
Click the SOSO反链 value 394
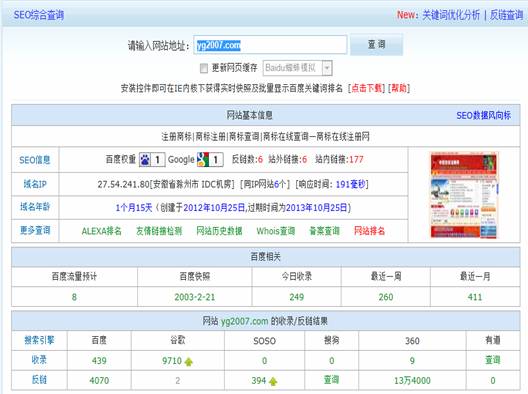pos(259,381)
